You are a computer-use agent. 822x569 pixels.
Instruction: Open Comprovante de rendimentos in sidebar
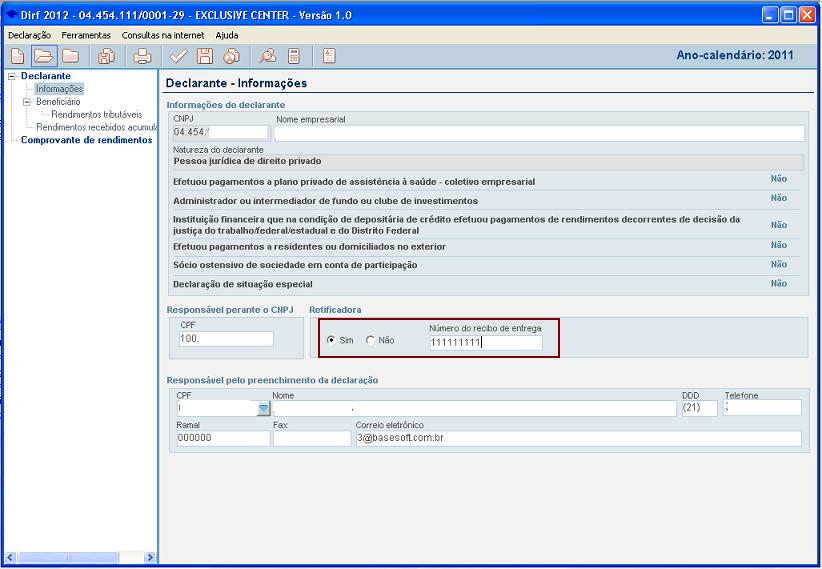(86, 140)
